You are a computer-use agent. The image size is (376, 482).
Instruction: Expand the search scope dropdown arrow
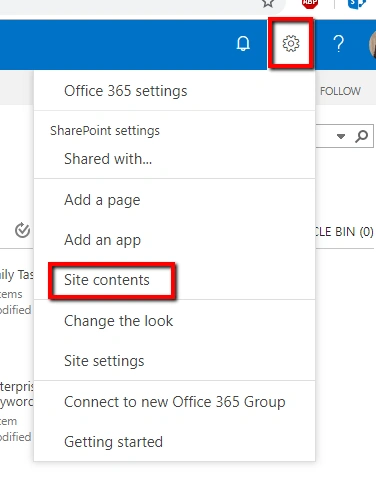click(x=341, y=136)
